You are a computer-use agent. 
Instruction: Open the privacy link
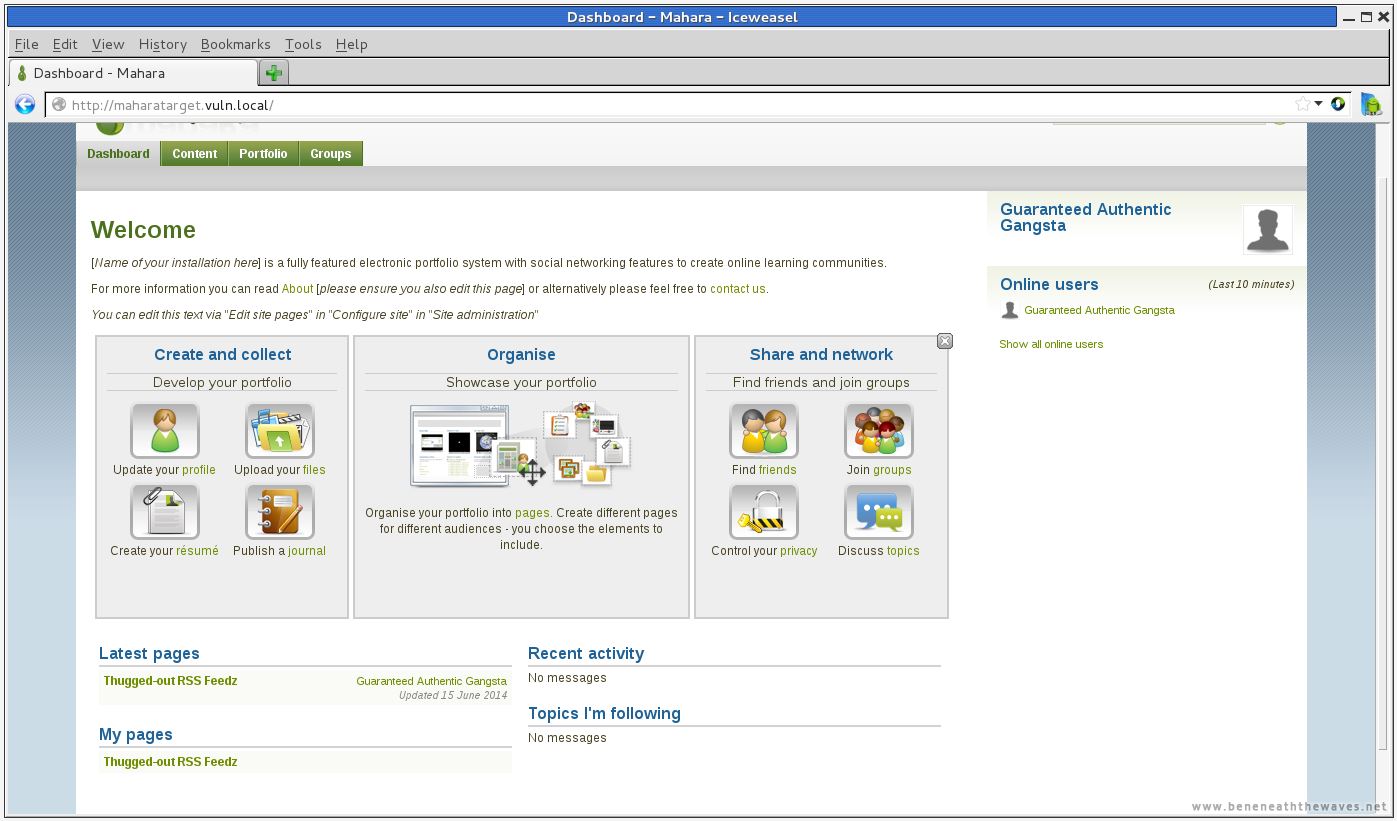(799, 551)
